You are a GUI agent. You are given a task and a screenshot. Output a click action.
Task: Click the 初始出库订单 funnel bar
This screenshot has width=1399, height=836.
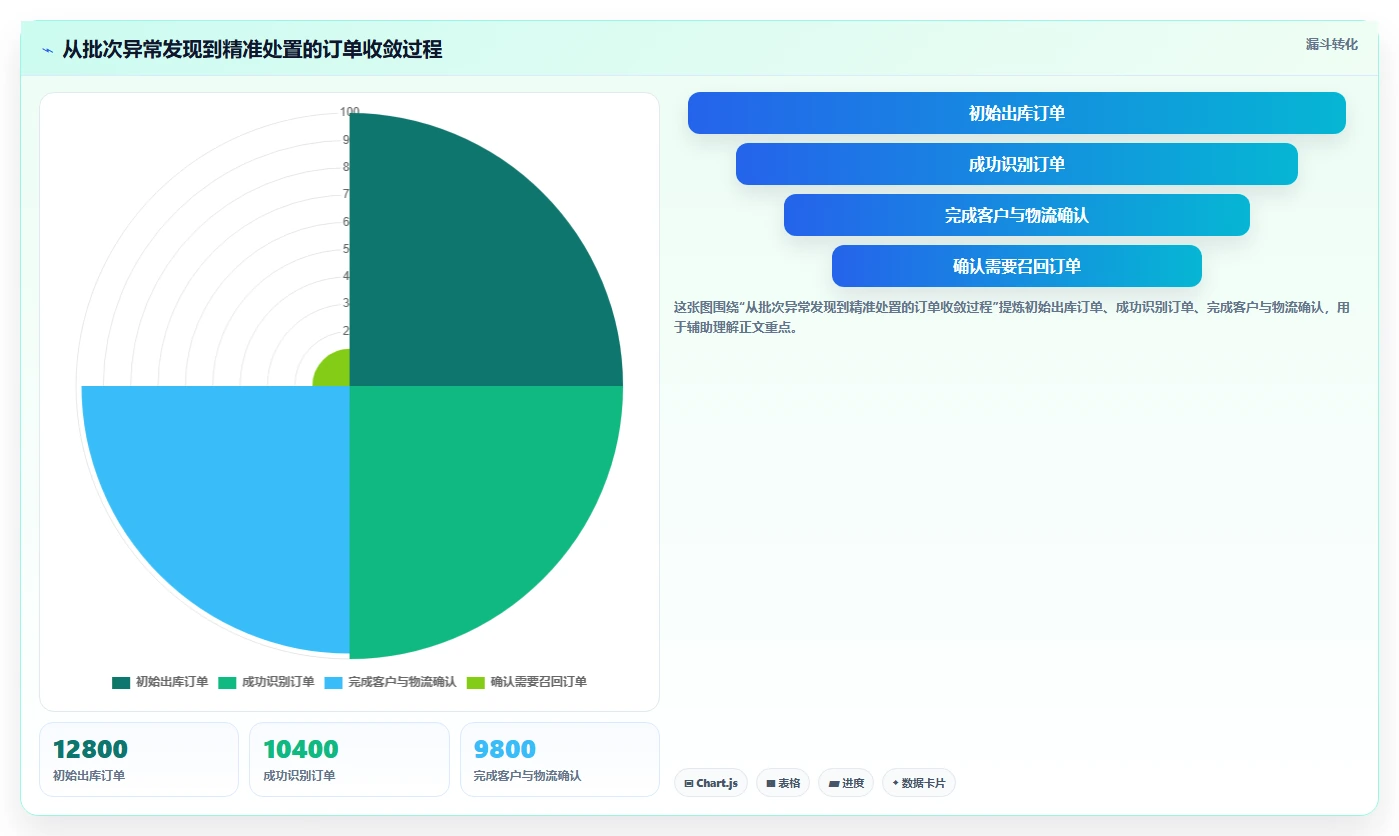pos(1016,113)
